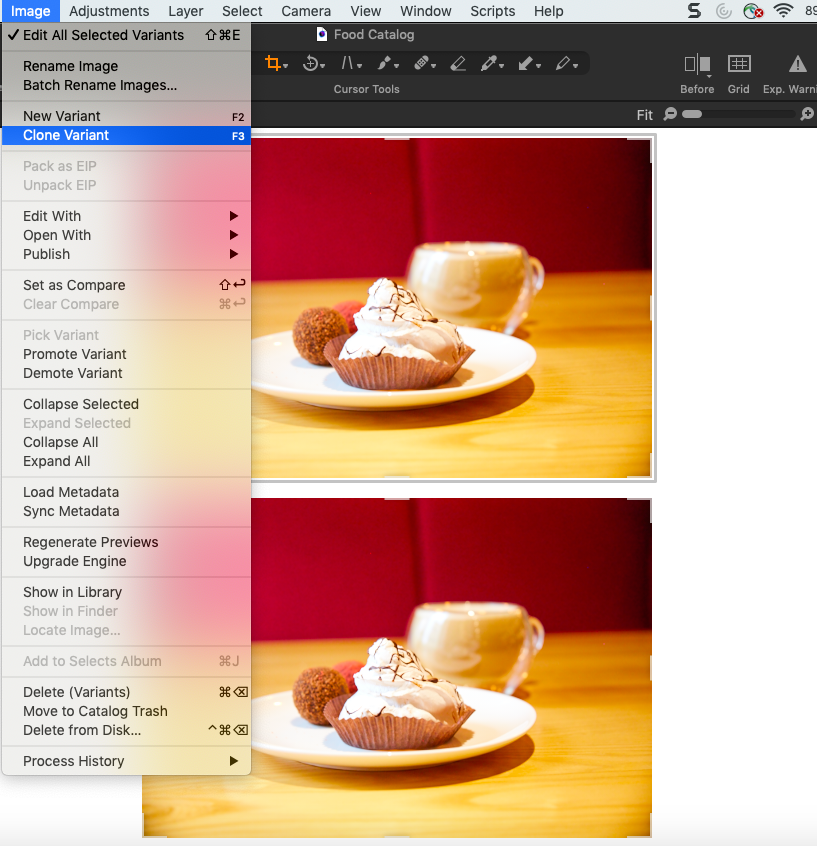Toggle Edit All Selected Variants

[x=126, y=35]
